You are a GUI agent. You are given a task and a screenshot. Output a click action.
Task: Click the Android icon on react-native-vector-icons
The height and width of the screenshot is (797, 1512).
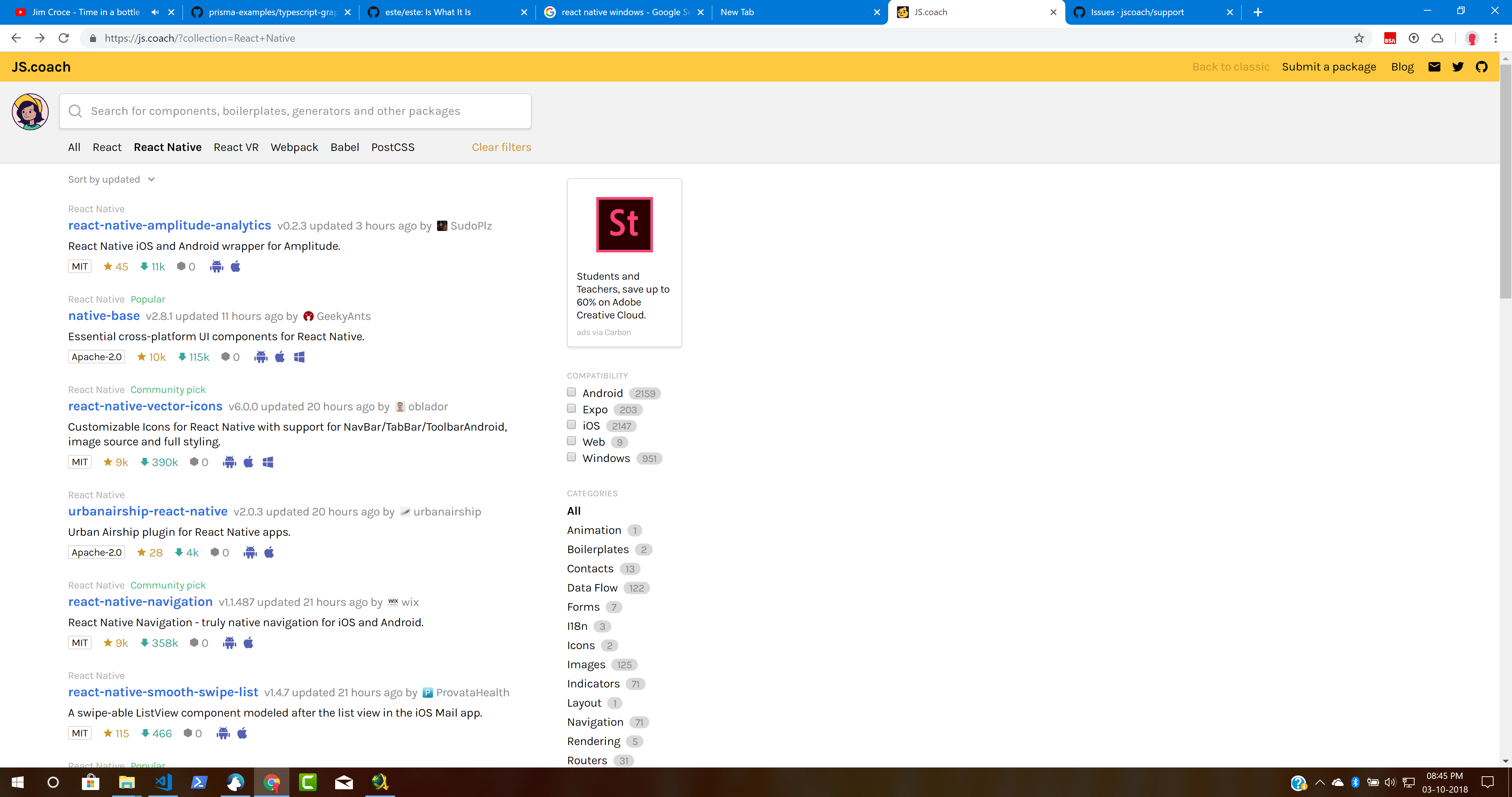coord(229,462)
